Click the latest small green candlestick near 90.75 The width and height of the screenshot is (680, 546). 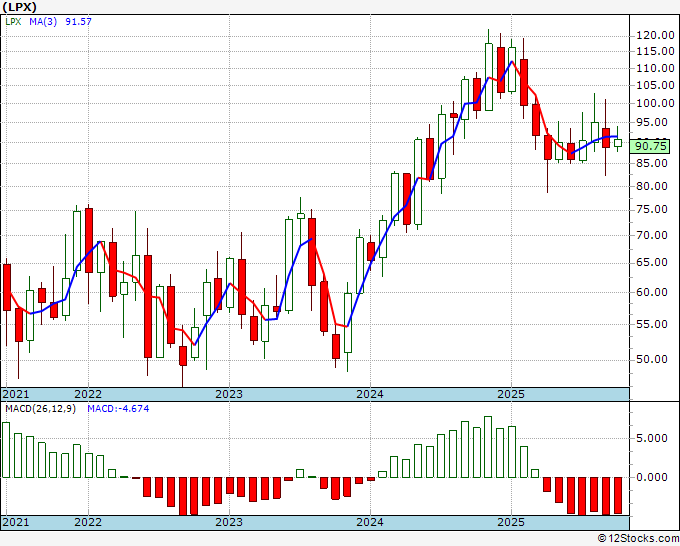618,143
